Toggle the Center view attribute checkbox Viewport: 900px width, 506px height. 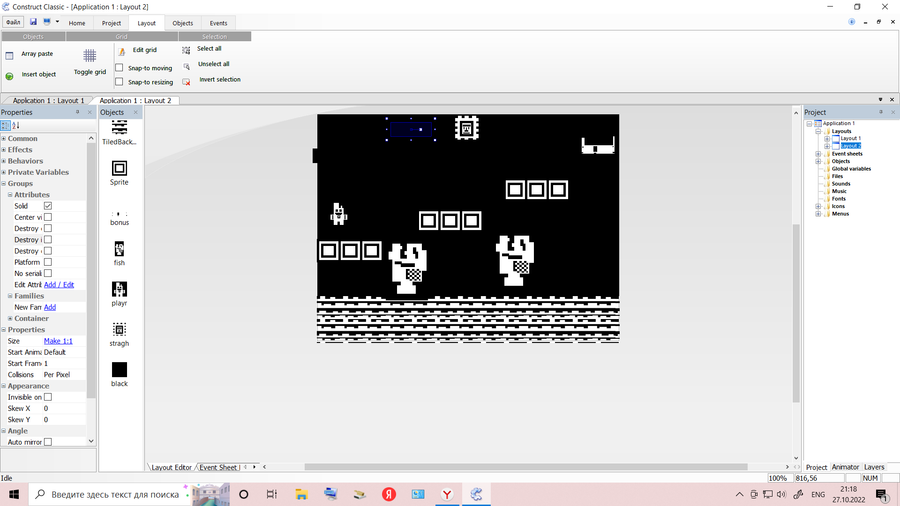48,217
